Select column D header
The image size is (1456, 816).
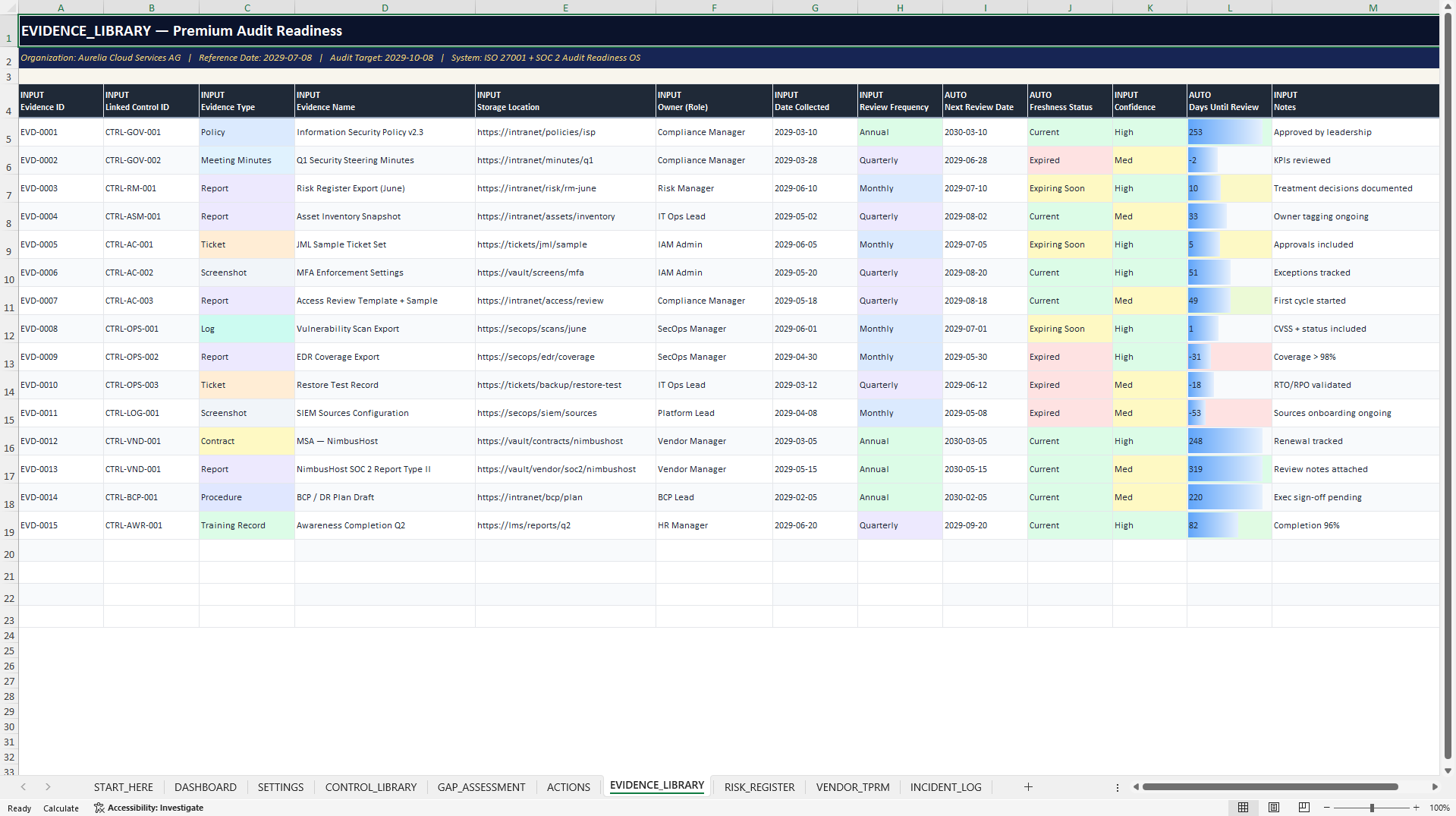[x=385, y=8]
